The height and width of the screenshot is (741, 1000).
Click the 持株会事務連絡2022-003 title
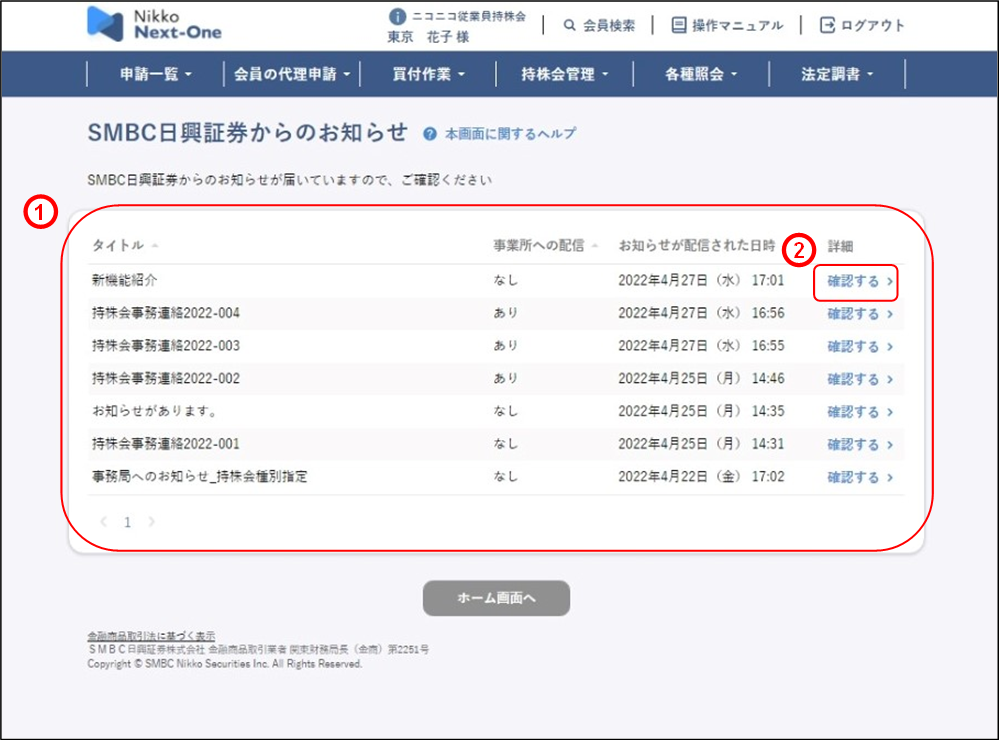pyautogui.click(x=166, y=346)
